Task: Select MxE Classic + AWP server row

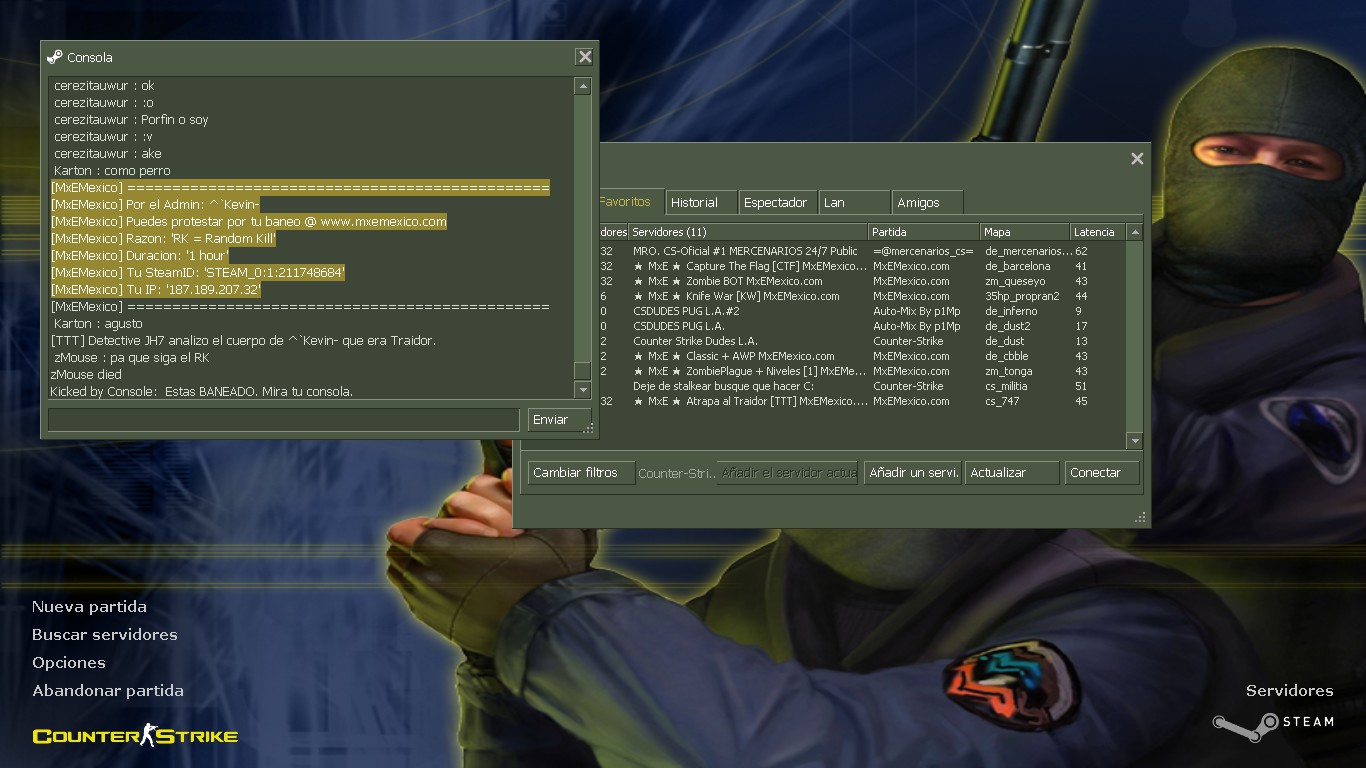Action: tap(862, 356)
